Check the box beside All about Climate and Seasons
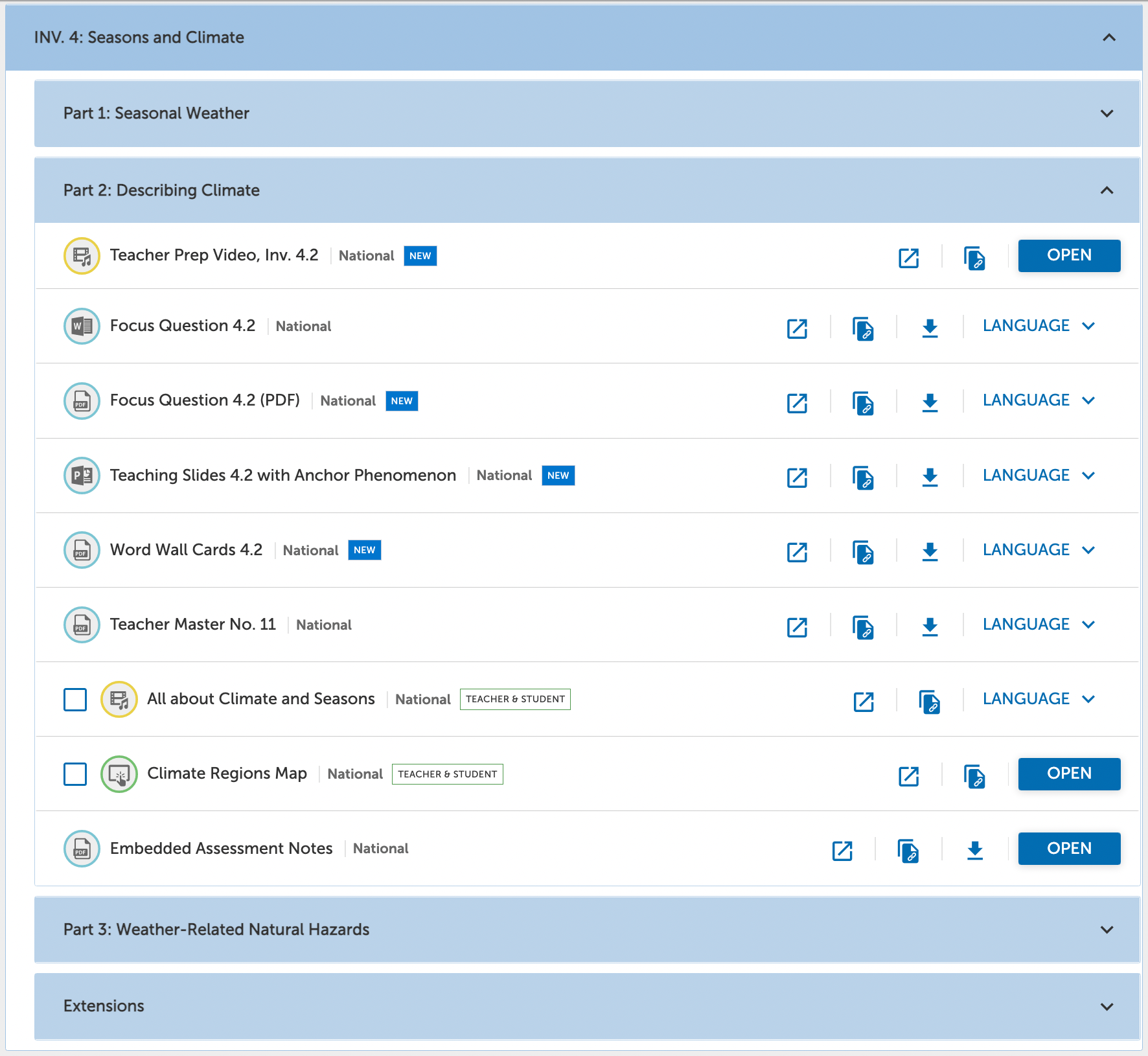Screen dimensions: 1148x1056 [x=75, y=699]
